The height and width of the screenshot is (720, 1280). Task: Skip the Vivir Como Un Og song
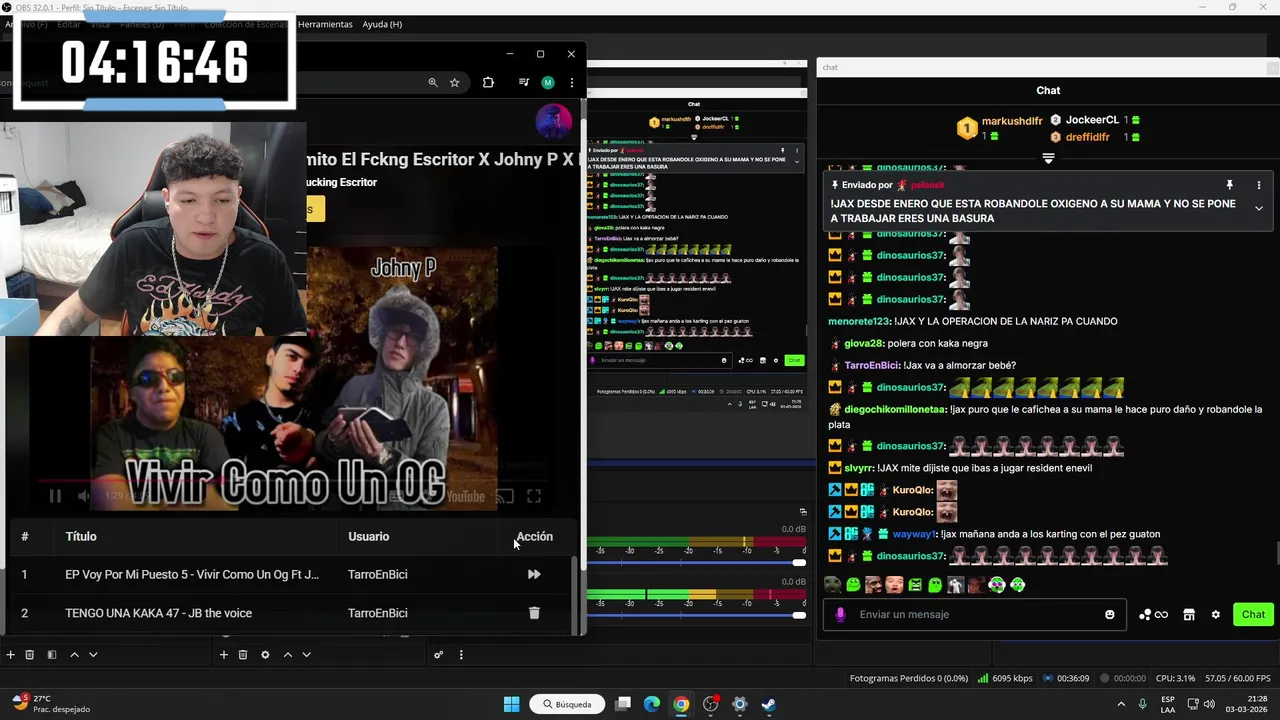tap(534, 574)
